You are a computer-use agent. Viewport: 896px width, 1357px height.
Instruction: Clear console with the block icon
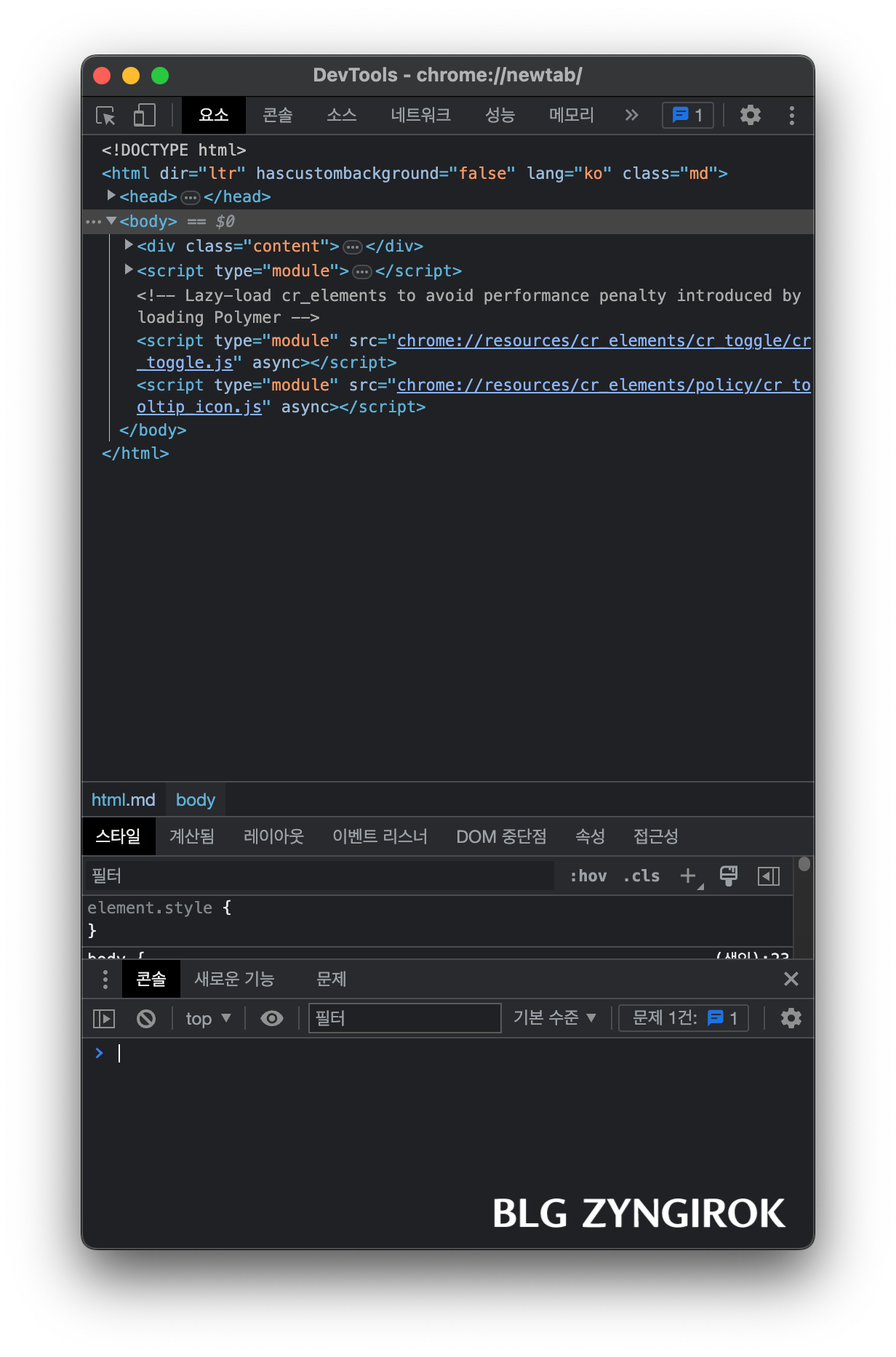pyautogui.click(x=146, y=1019)
